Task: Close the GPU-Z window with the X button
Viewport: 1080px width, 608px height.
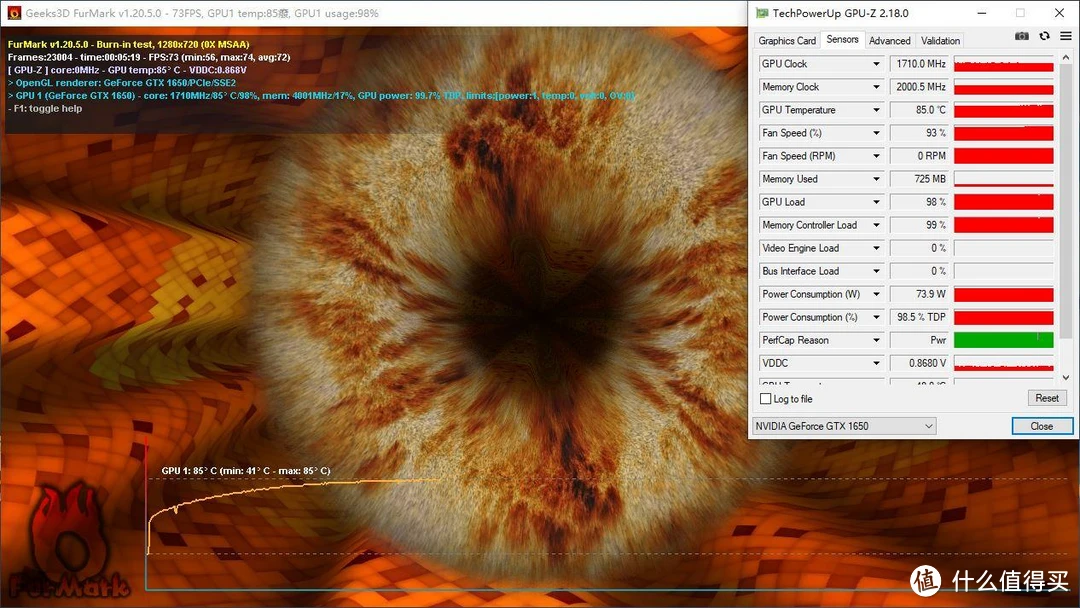Action: (1059, 13)
